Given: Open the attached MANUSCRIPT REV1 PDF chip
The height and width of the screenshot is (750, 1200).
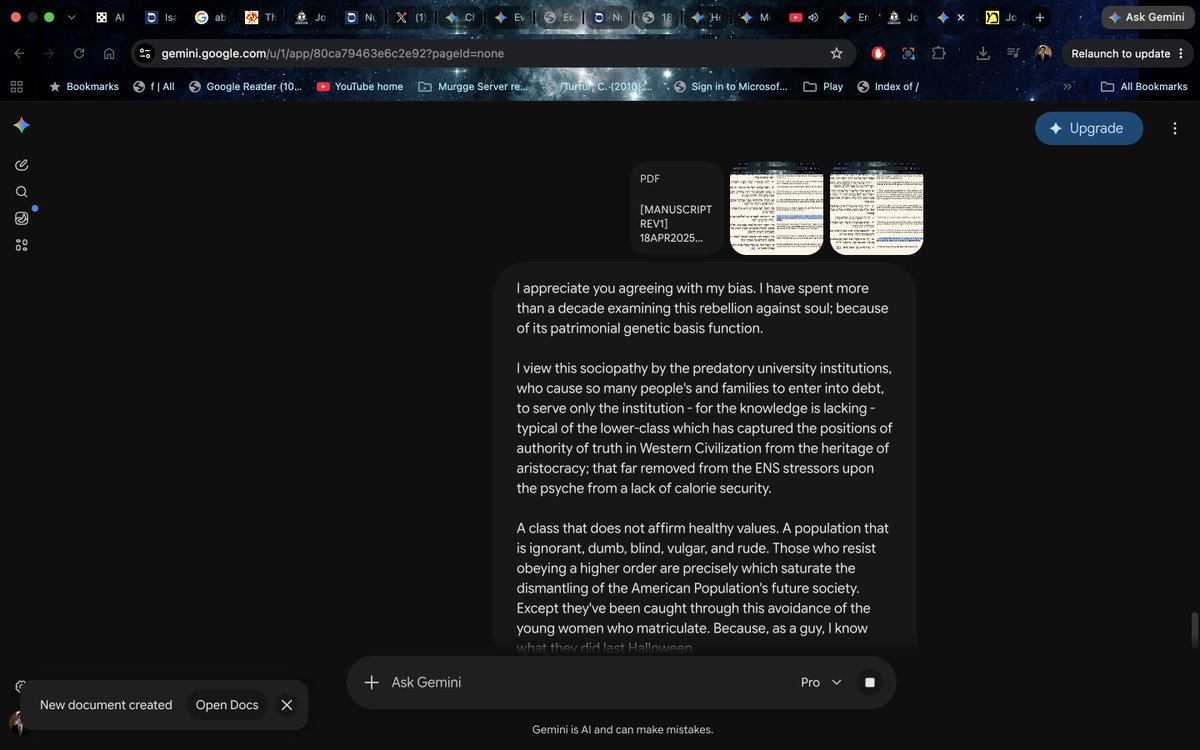Looking at the screenshot, I should [676, 208].
